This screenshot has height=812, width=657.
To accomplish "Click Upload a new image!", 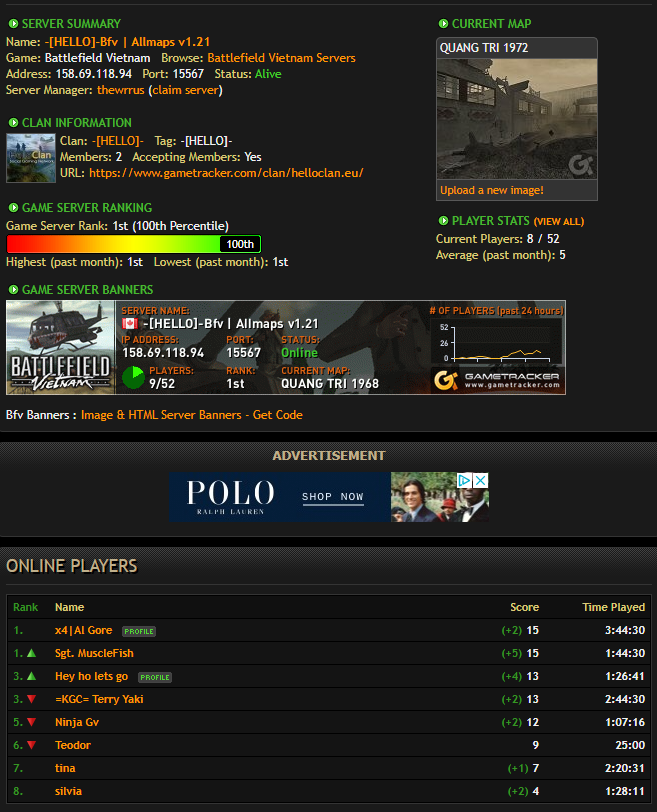I will pyautogui.click(x=492, y=190).
